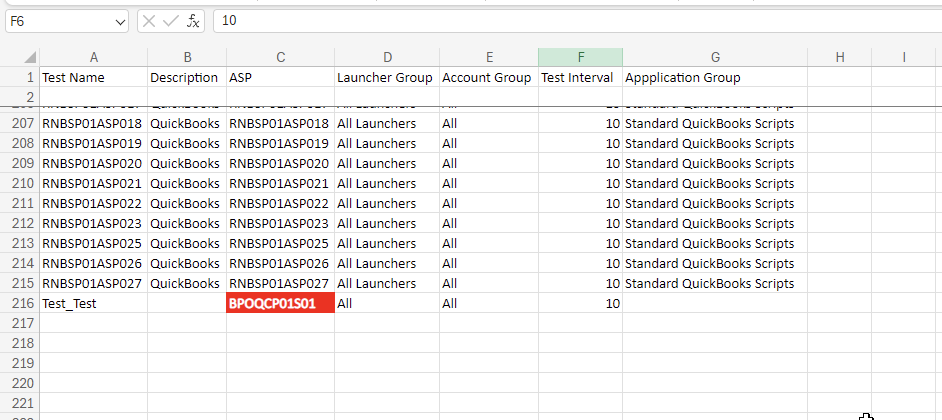Select cell C210 RNBSP01ASP021
942x420 pixels.
281,183
